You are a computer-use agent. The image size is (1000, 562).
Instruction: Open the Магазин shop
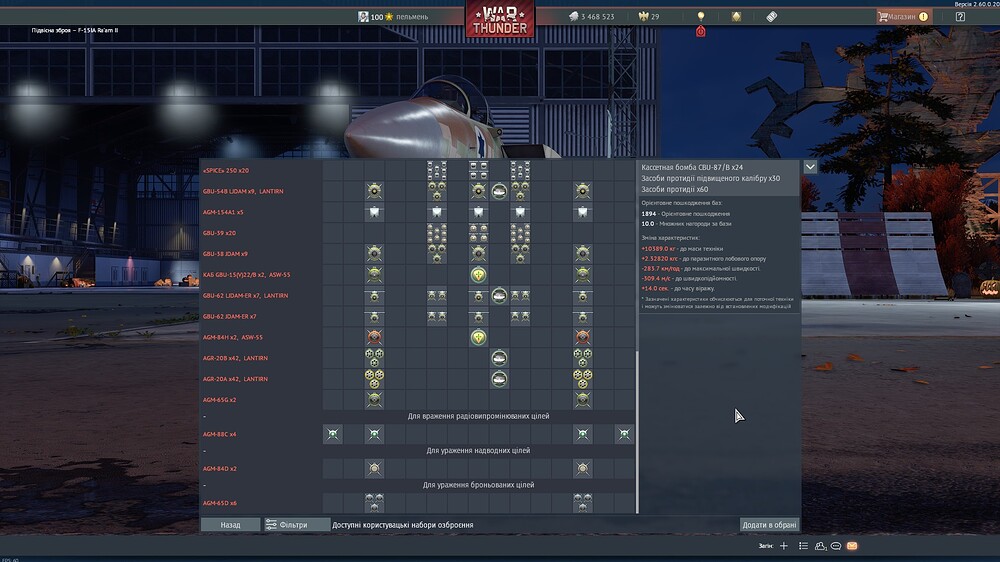904,17
